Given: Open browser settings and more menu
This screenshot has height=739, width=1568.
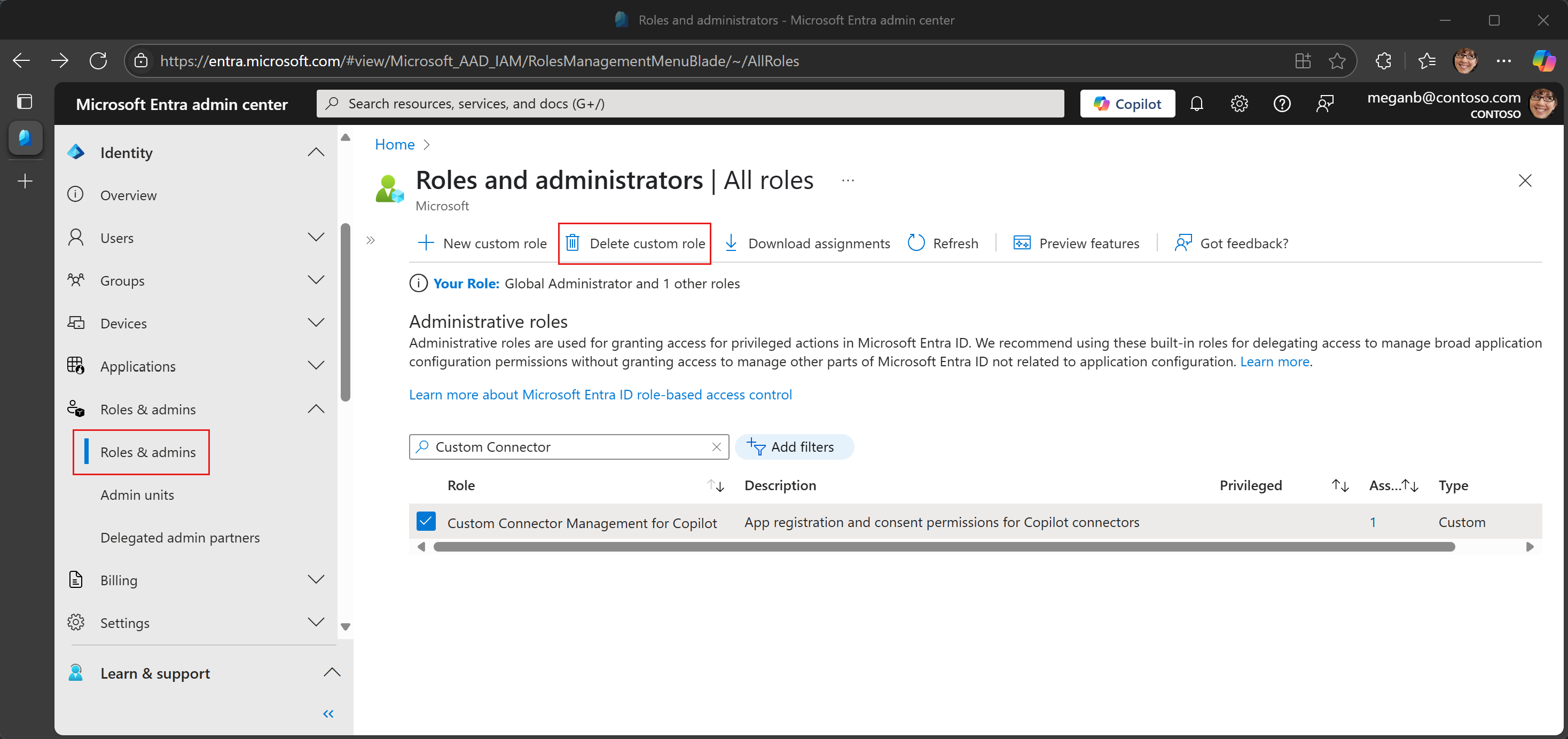Looking at the screenshot, I should (1503, 61).
